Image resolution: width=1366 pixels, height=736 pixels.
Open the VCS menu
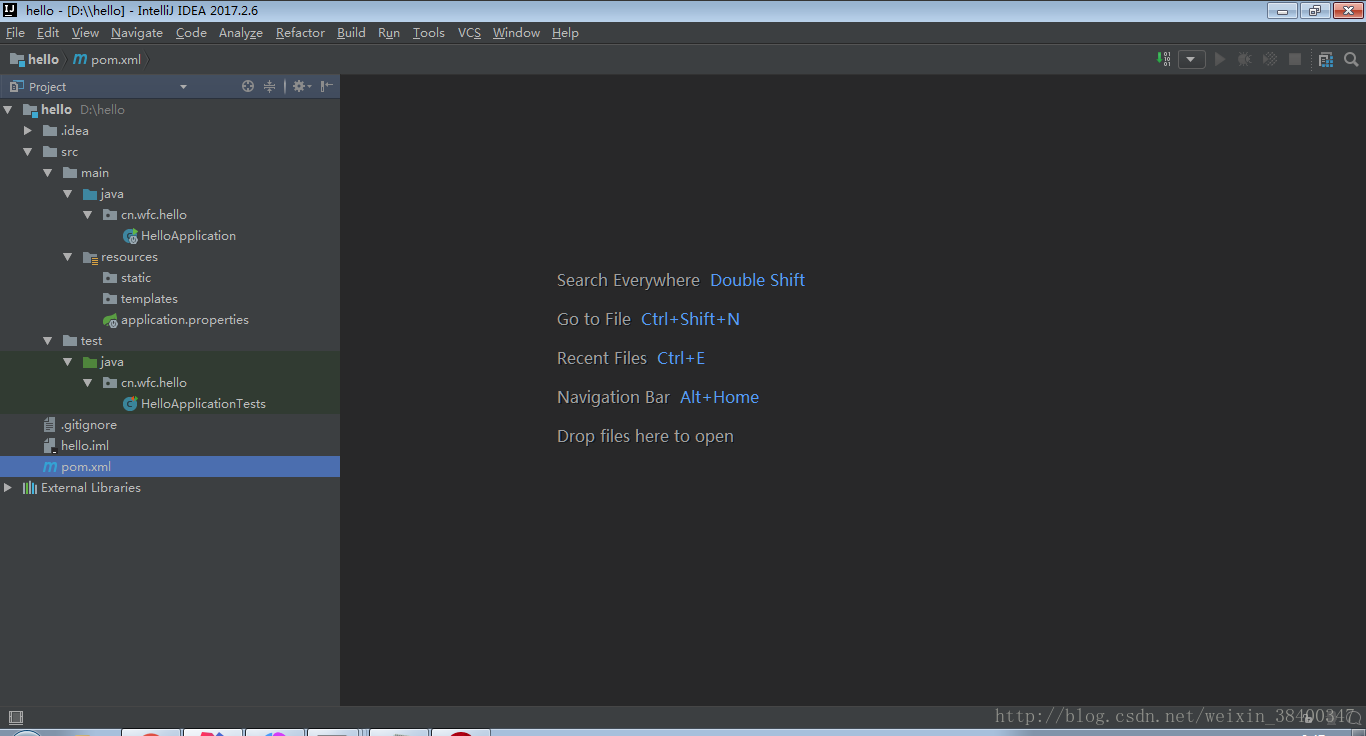tap(469, 33)
